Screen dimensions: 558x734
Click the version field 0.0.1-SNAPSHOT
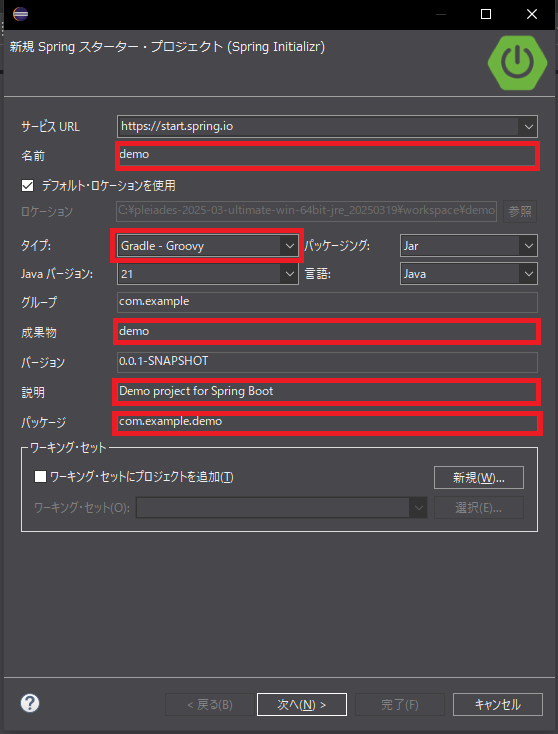pos(327,362)
